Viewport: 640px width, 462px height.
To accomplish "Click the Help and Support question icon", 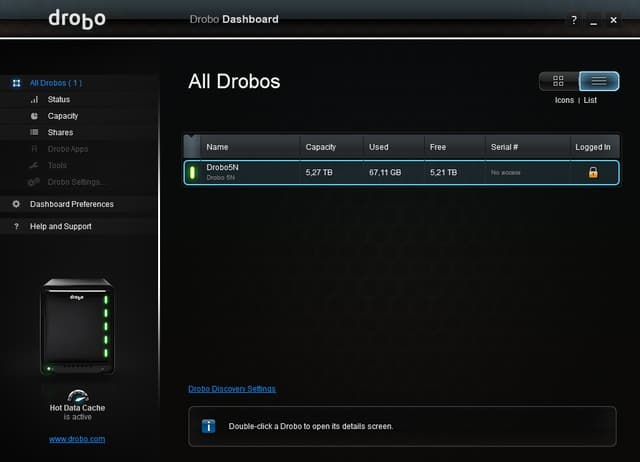I will (16, 227).
